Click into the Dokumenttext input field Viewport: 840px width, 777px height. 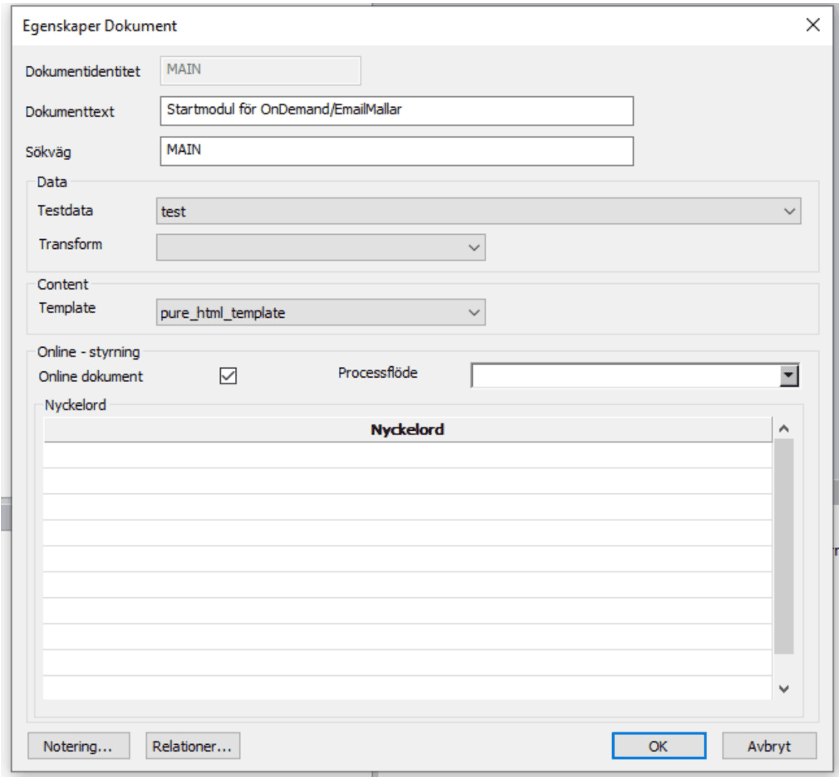(x=396, y=110)
